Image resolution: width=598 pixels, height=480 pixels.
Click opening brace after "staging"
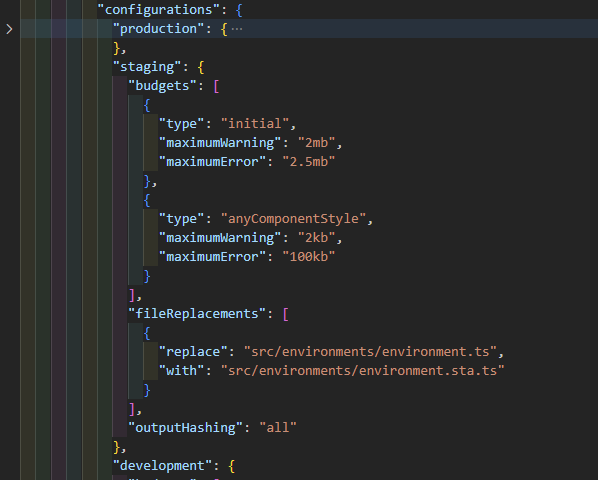(x=201, y=67)
